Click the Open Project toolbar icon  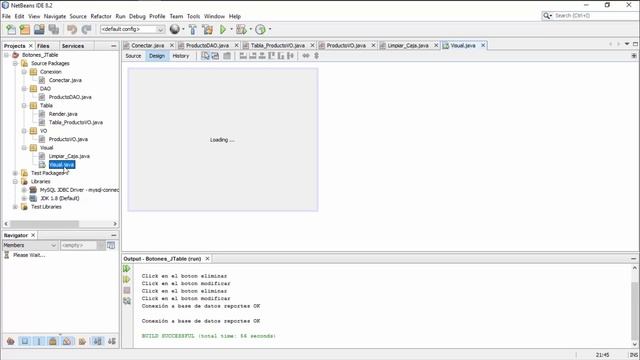39,29
